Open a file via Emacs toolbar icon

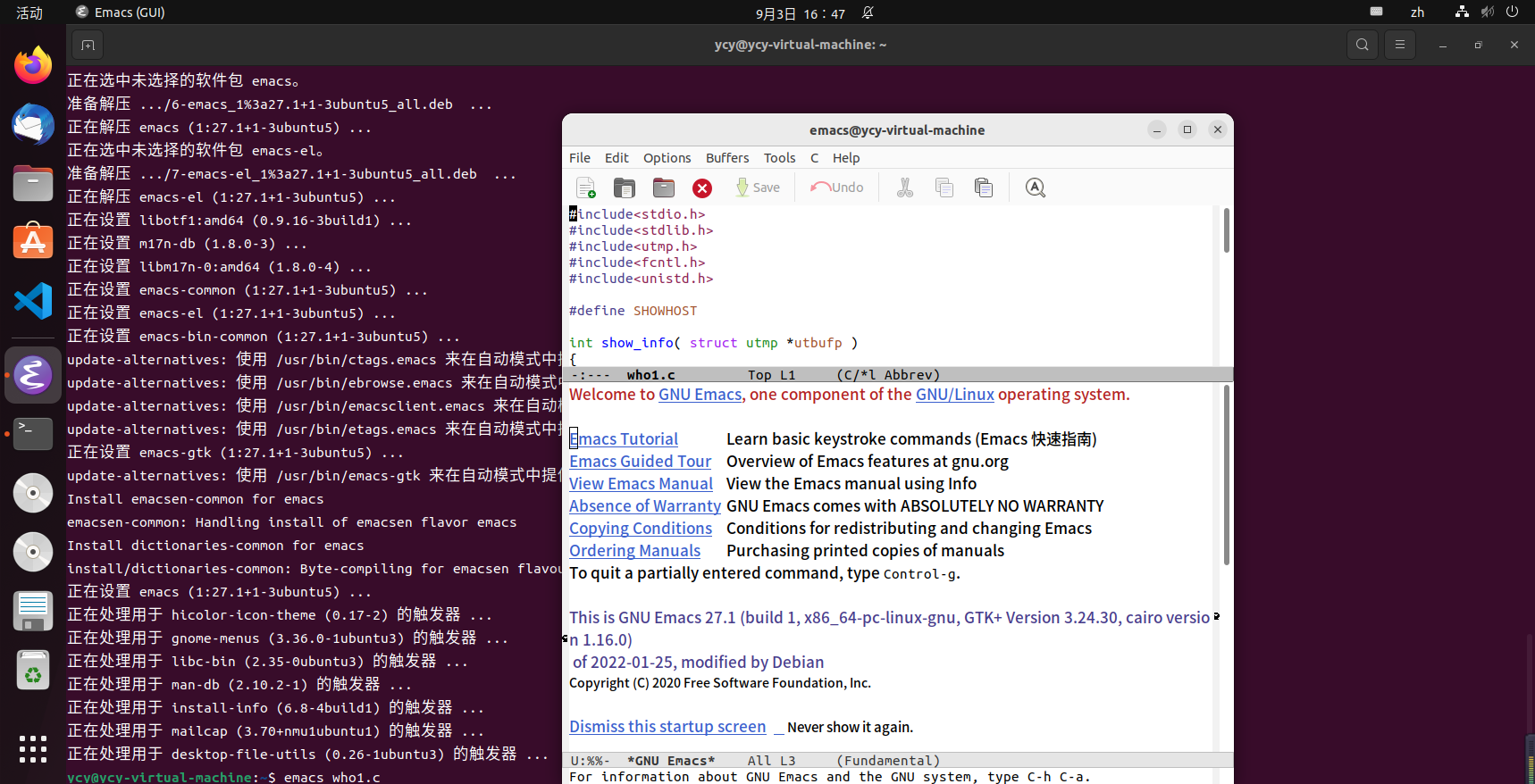point(625,188)
